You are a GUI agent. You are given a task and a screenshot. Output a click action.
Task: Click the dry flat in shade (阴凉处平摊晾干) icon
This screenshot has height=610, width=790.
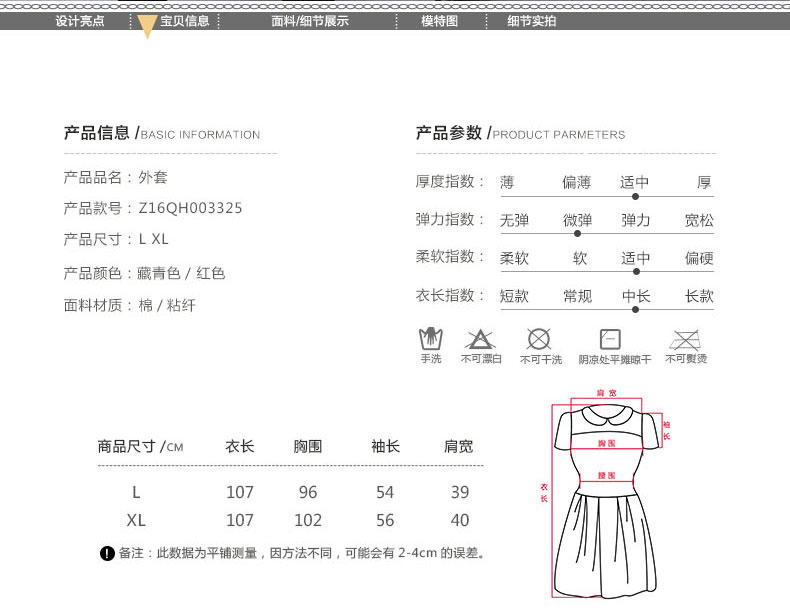610,339
